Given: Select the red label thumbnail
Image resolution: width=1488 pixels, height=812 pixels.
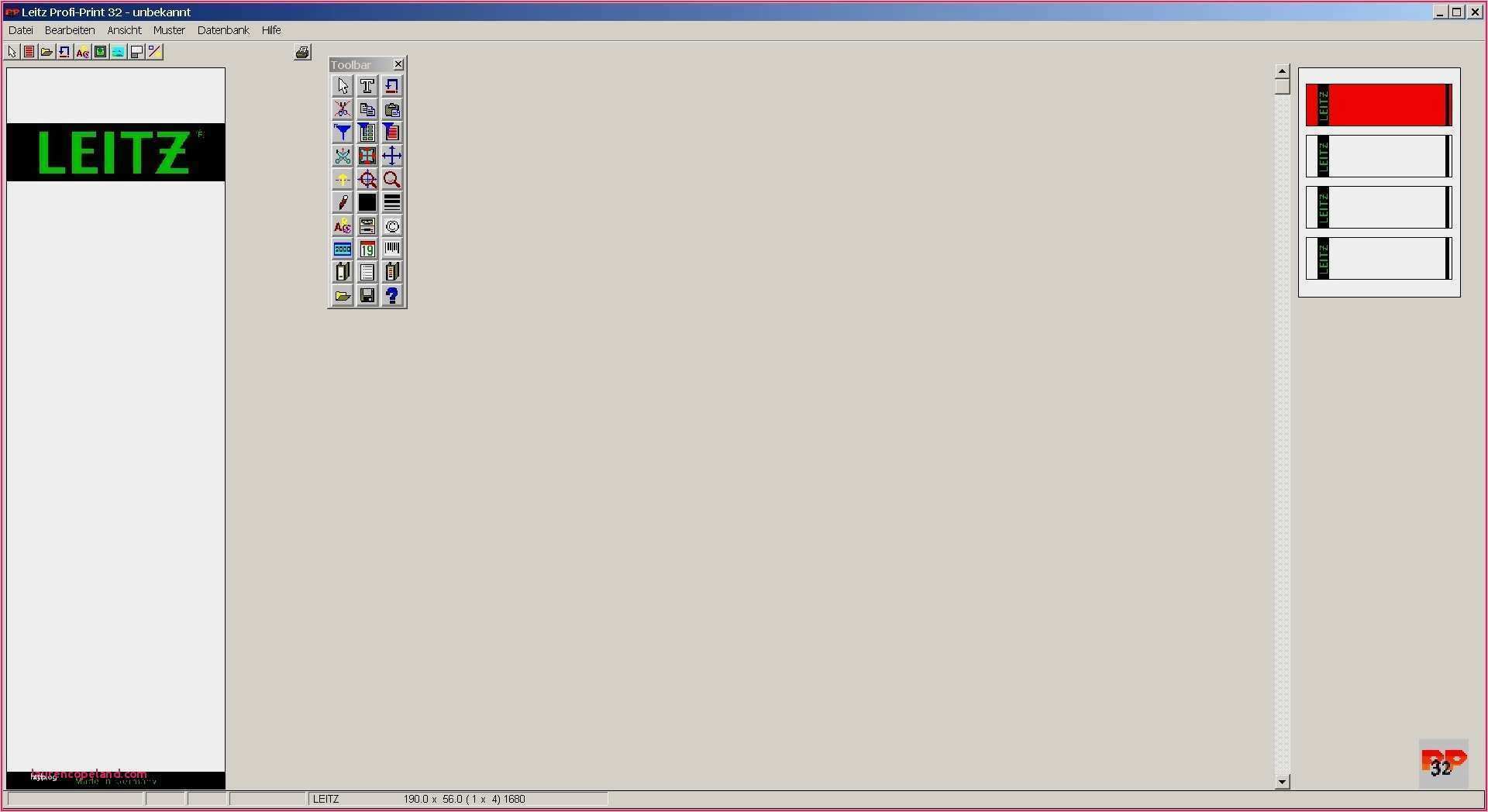Looking at the screenshot, I should pos(1379,105).
